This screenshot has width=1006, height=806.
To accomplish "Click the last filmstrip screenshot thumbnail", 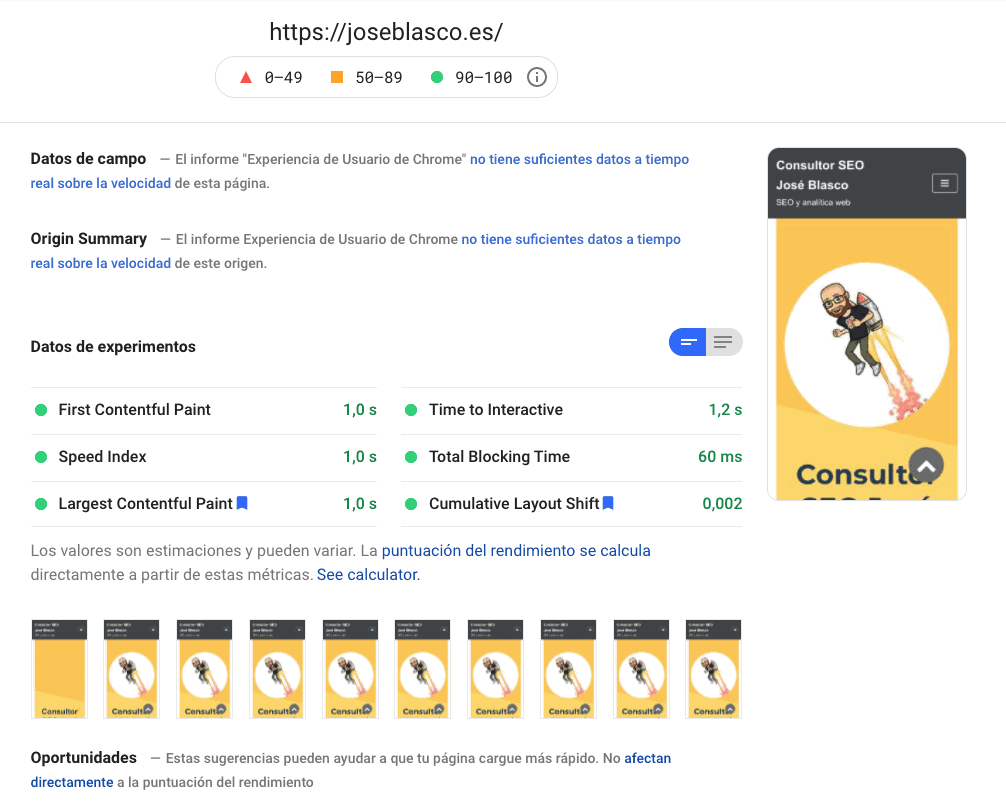I will (x=713, y=668).
